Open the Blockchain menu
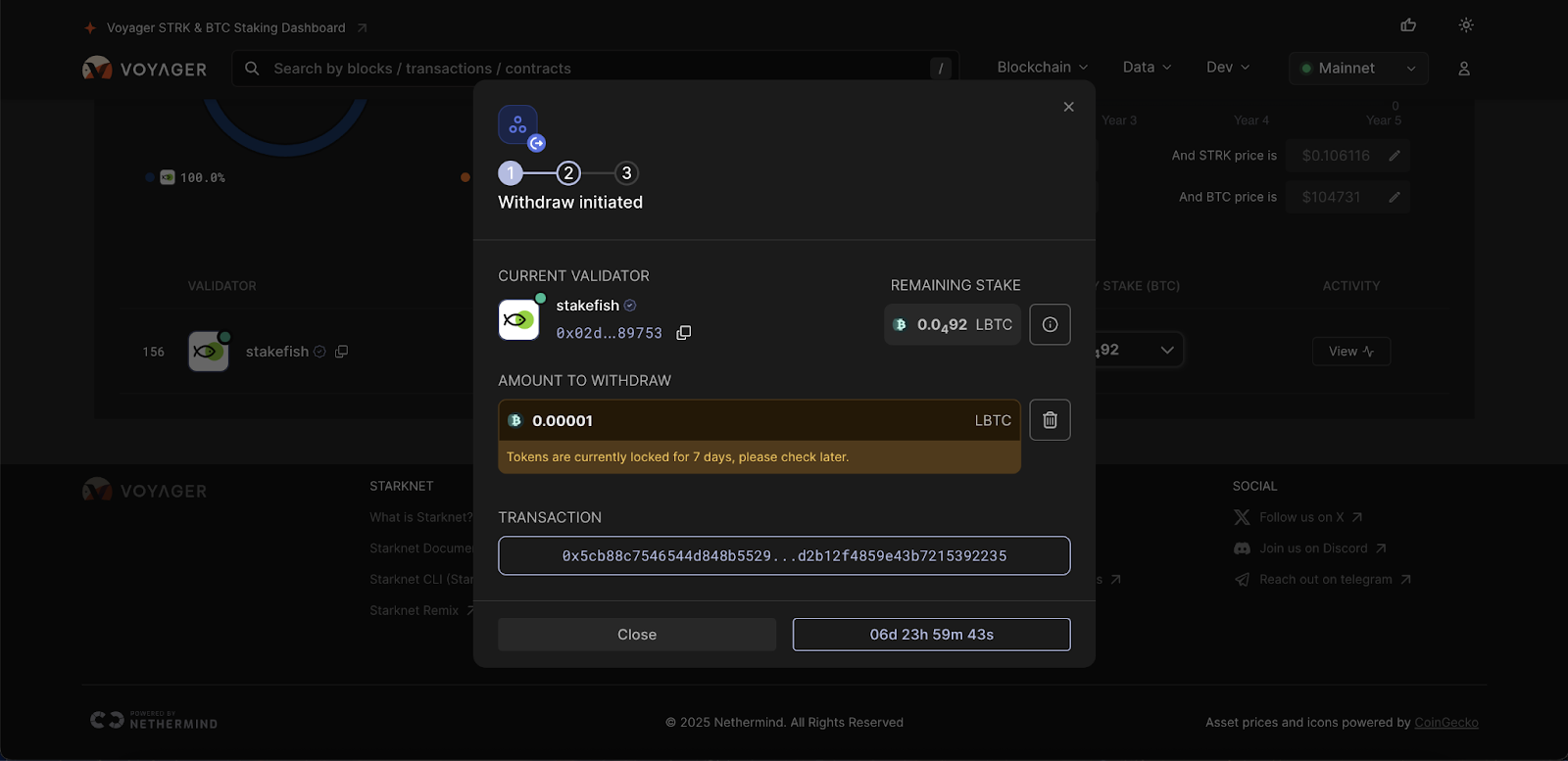Viewport: 1568px width, 761px height. (1042, 68)
